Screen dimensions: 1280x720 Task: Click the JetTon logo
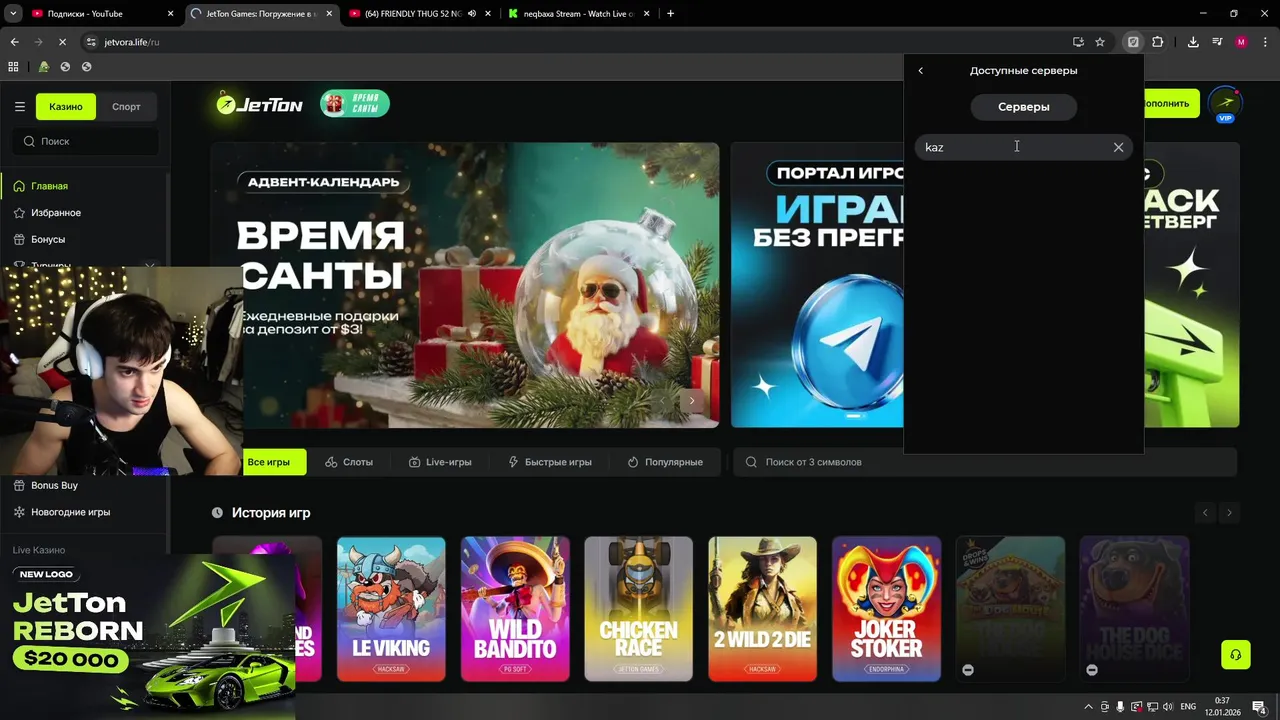(260, 104)
